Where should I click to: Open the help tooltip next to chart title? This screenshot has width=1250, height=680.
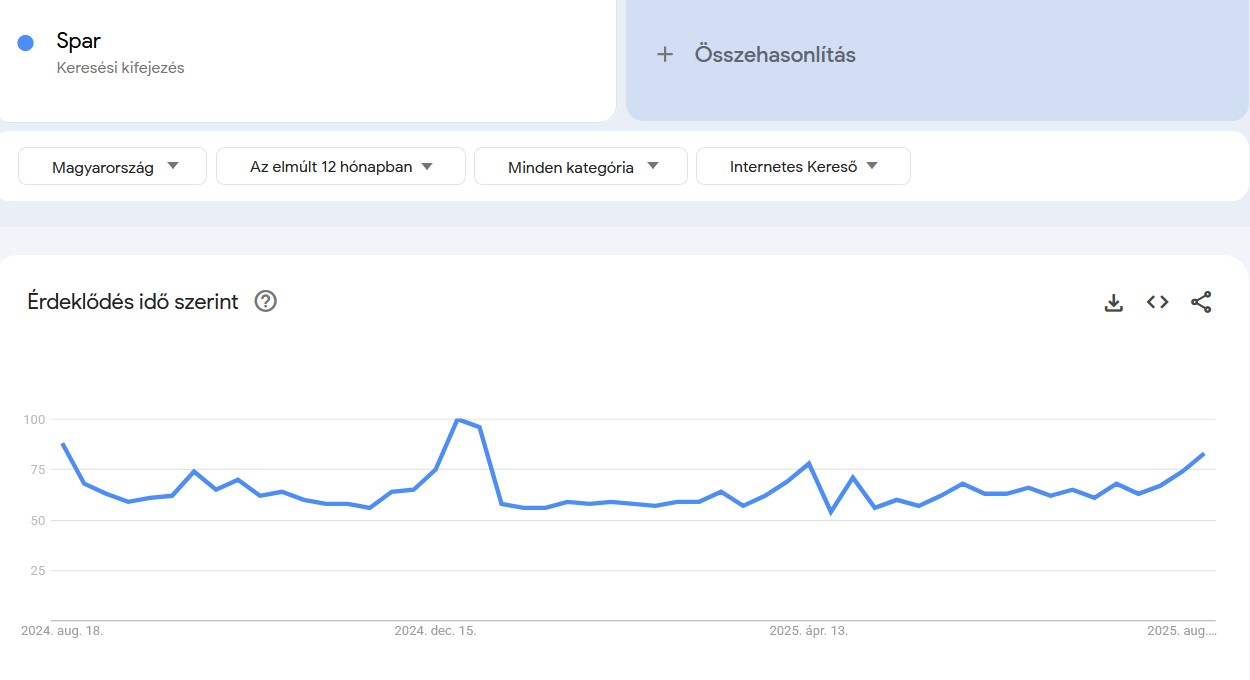coord(265,301)
